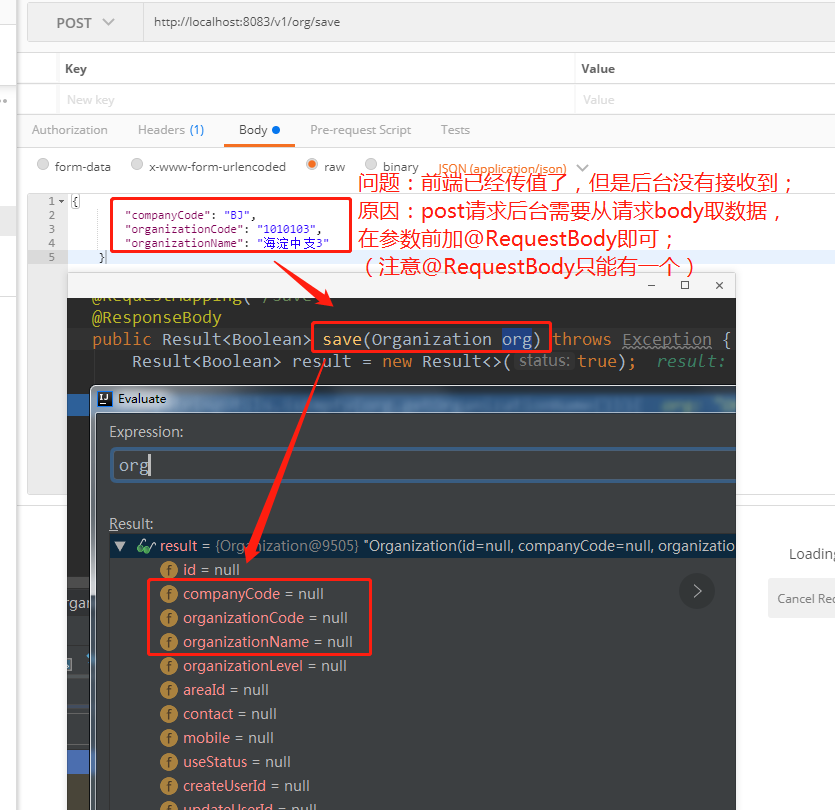Select the Body tab

[259, 130]
